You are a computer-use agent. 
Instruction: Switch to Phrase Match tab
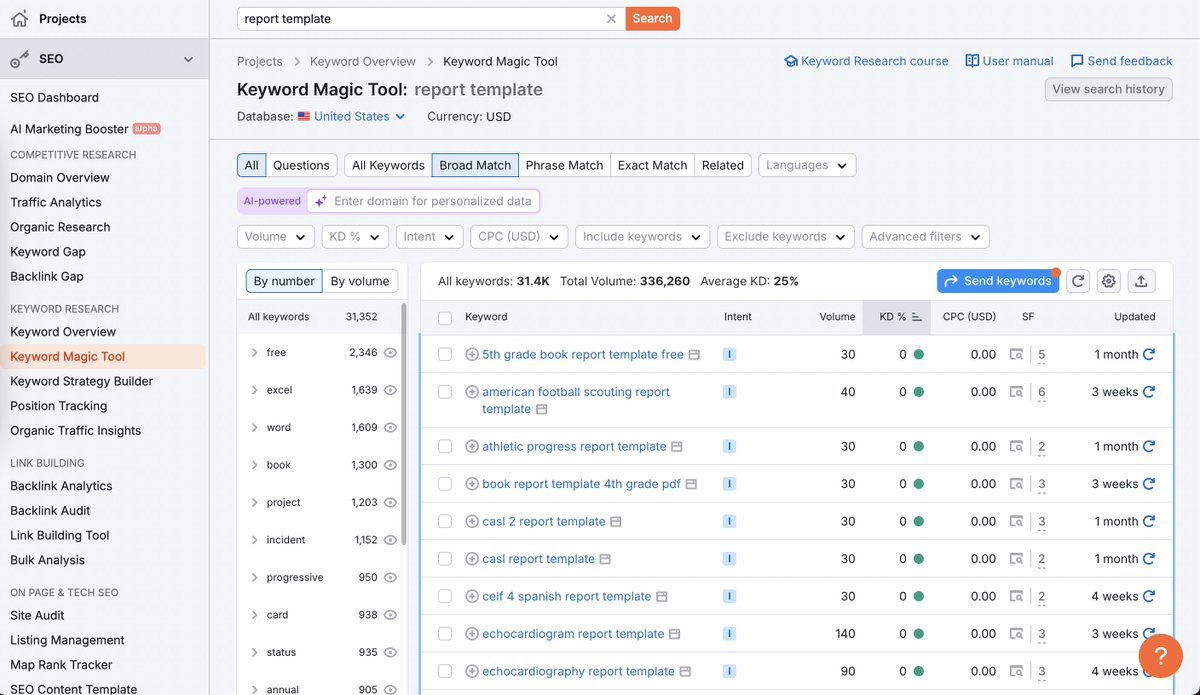coord(564,165)
